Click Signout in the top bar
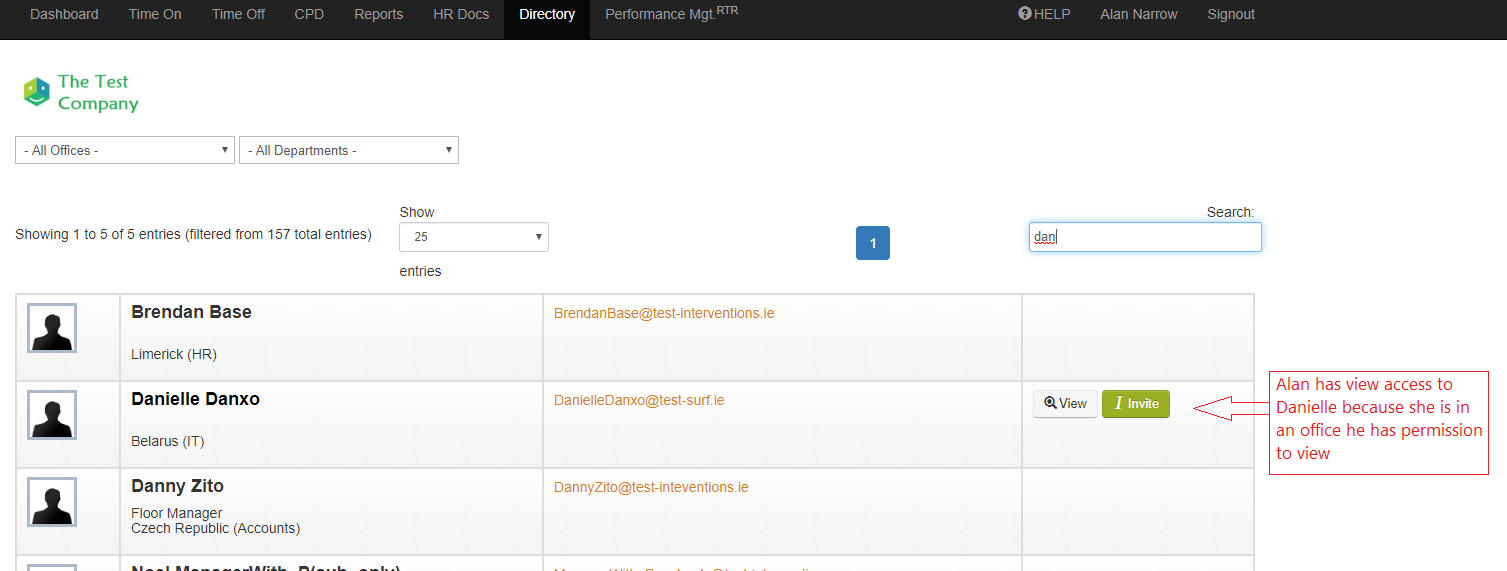Image resolution: width=1507 pixels, height=571 pixels. 1231,15
